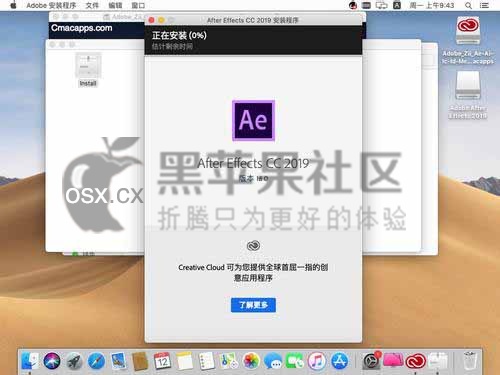Screen dimensions: 500x375
Task: Open the Apple menu
Action: 13,5
